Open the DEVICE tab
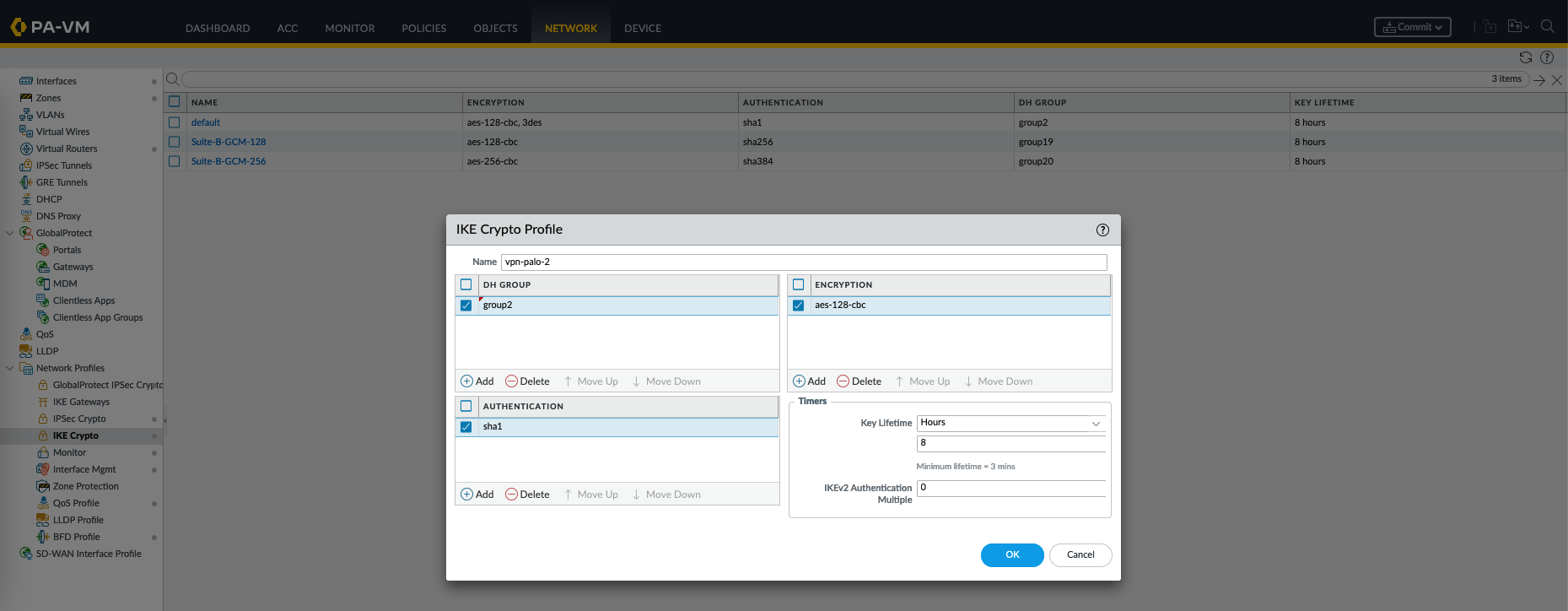 pyautogui.click(x=642, y=28)
